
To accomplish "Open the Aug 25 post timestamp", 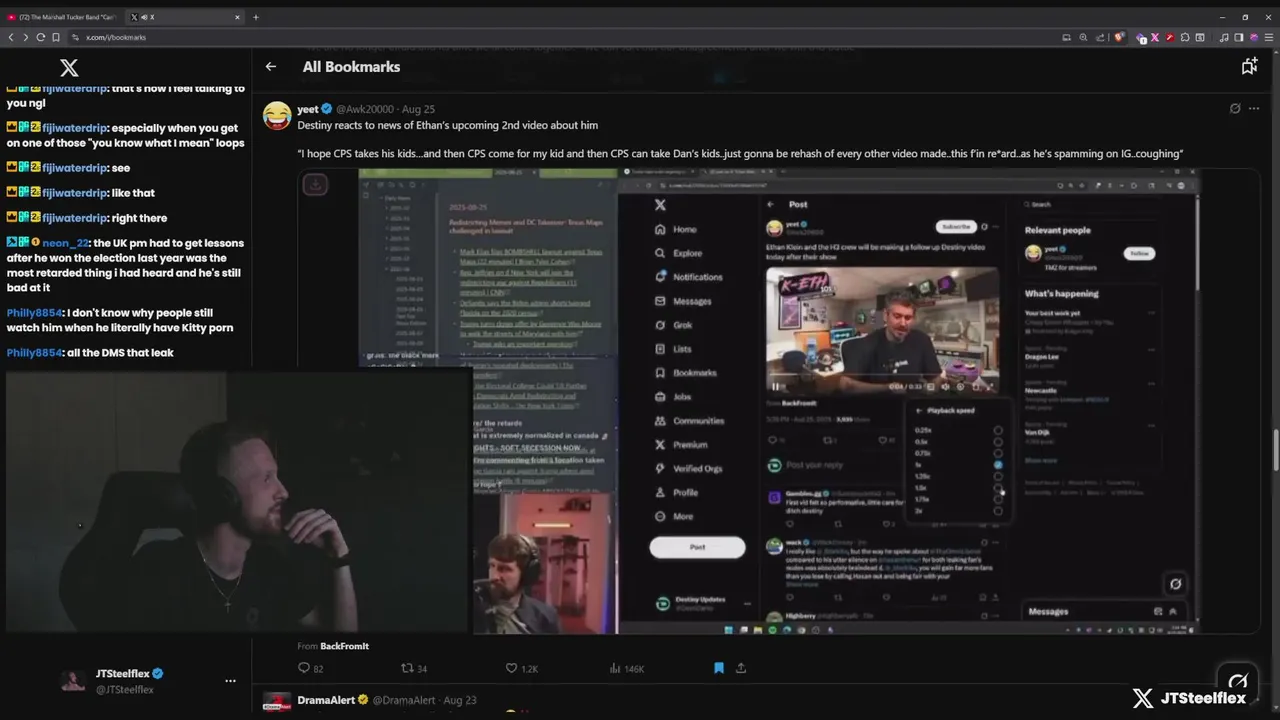I will 418,109.
